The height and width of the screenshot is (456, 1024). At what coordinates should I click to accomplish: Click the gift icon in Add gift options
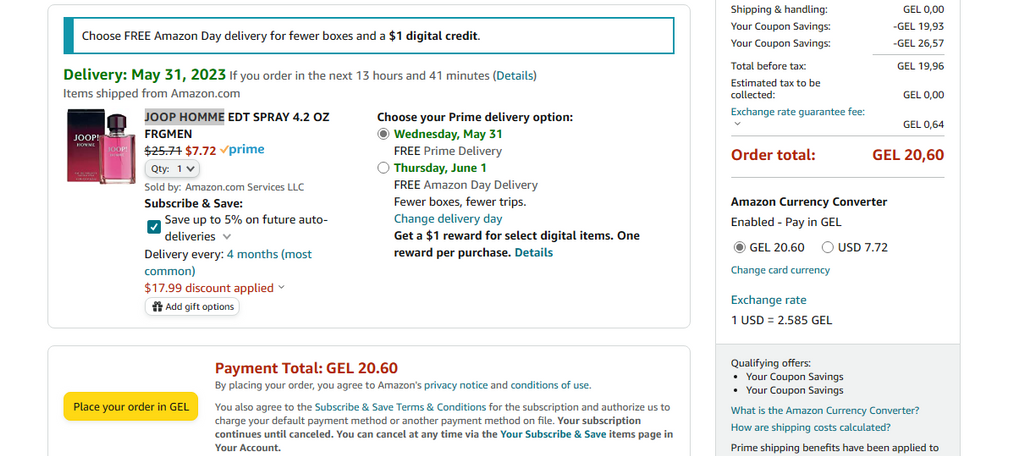(157, 307)
